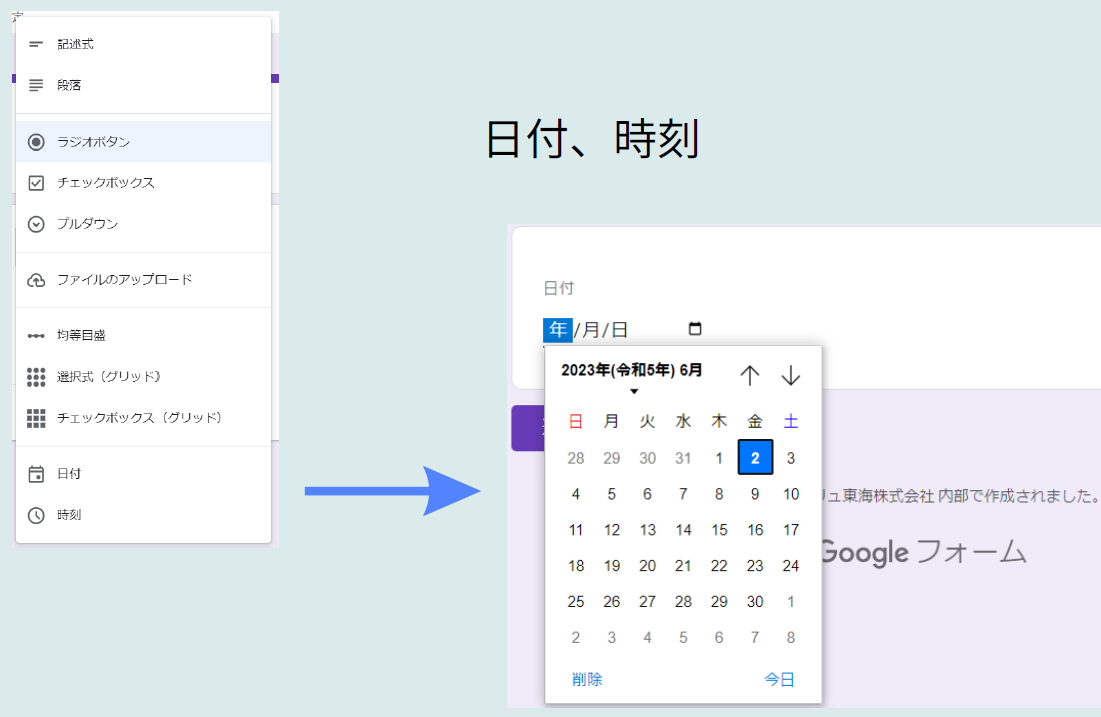The width and height of the screenshot is (1101, 717).
Task: Pick date 27 in the calendar
Action: click(x=647, y=601)
